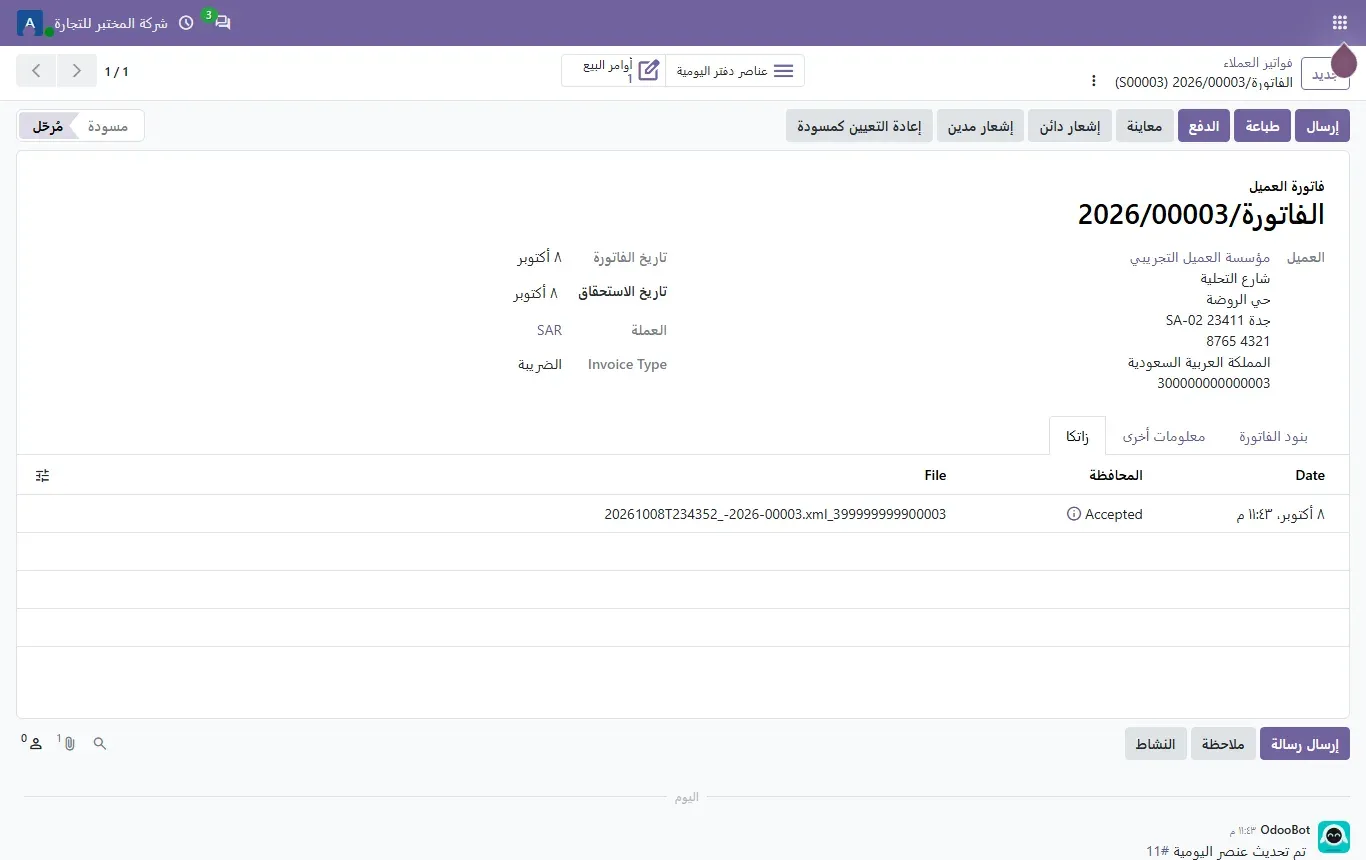Click the طباعة print button
Viewport: 1366px width, 860px height.
1262,126
